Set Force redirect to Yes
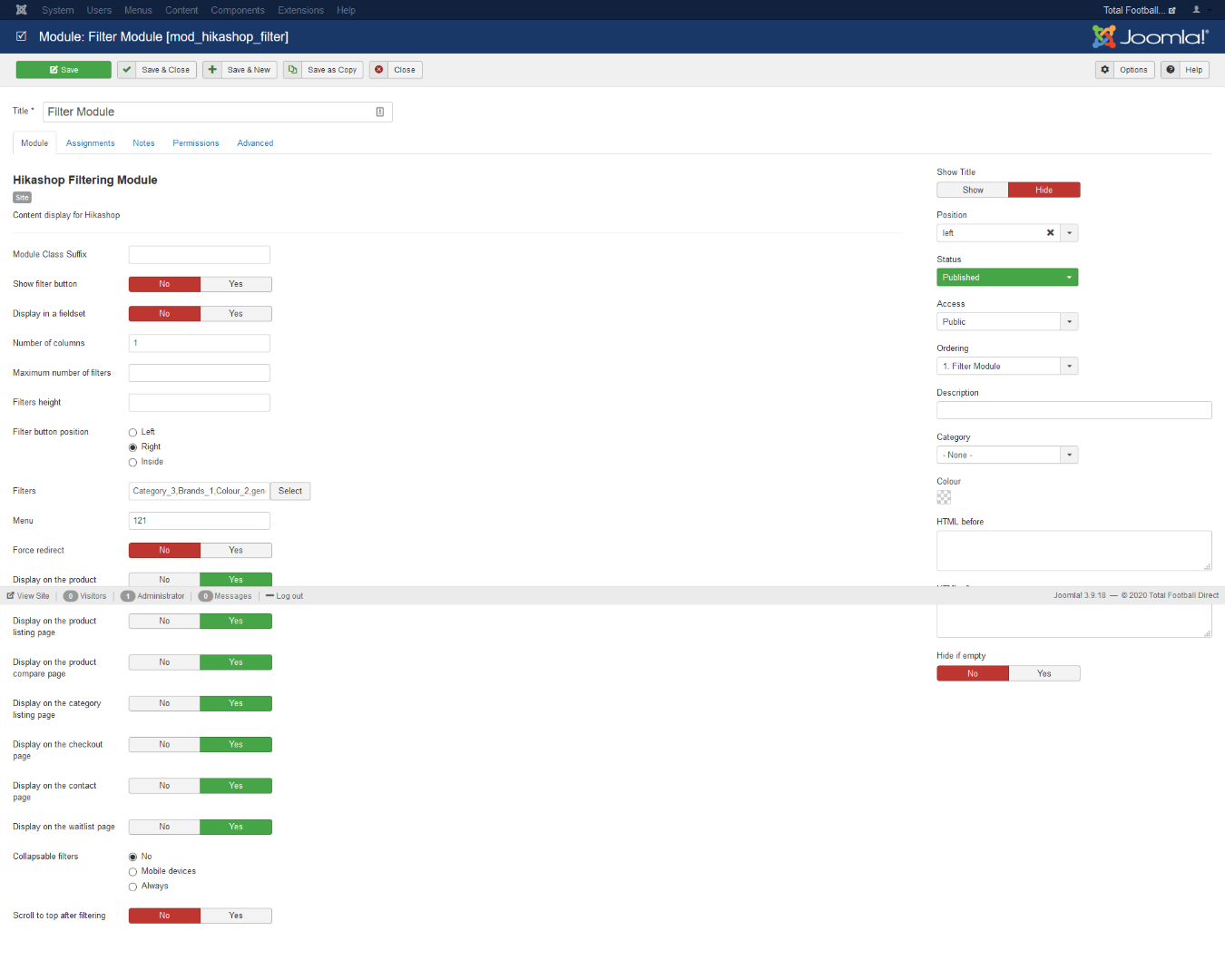 coord(236,551)
